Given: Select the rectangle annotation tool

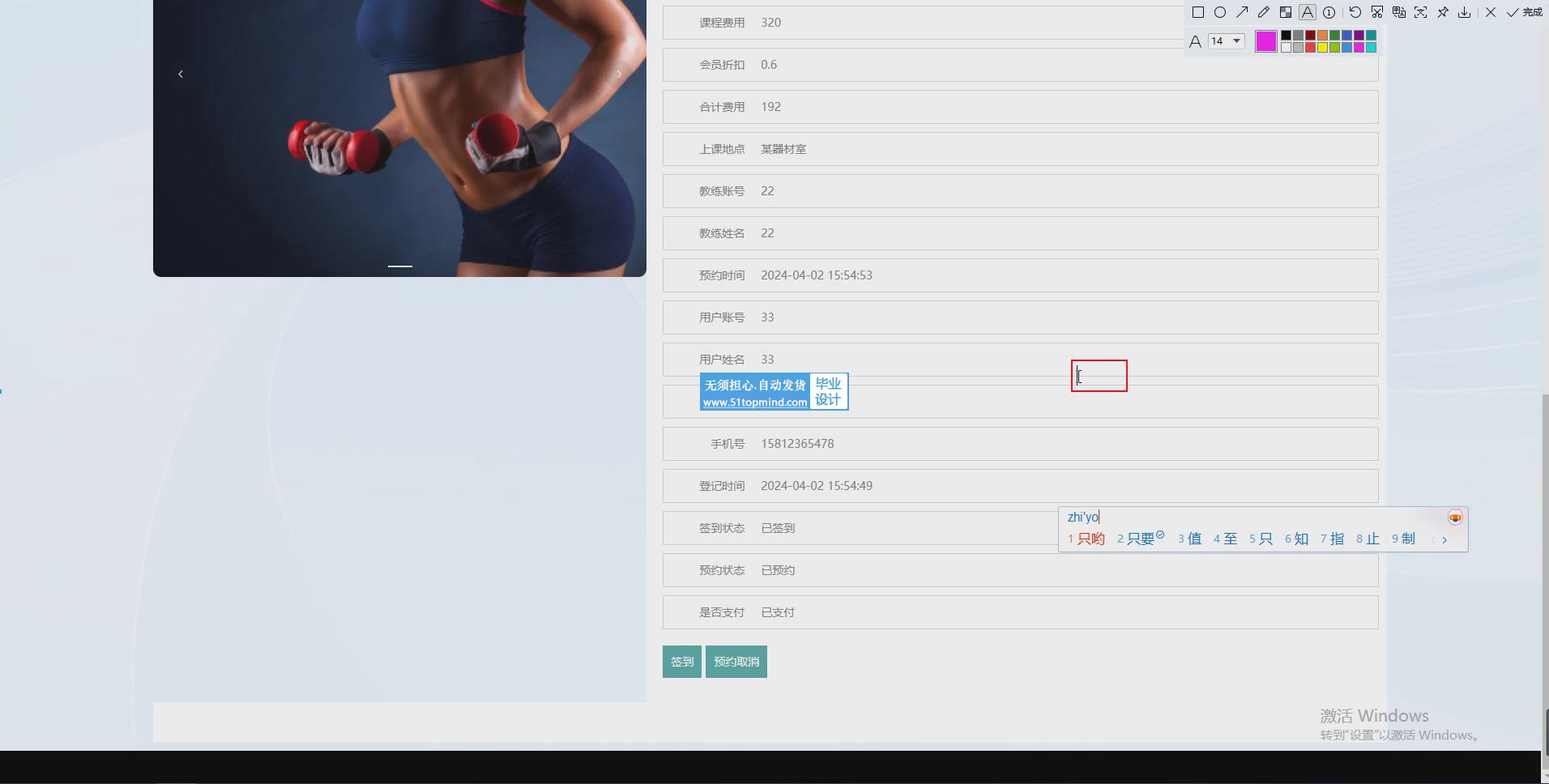Looking at the screenshot, I should [x=1198, y=12].
